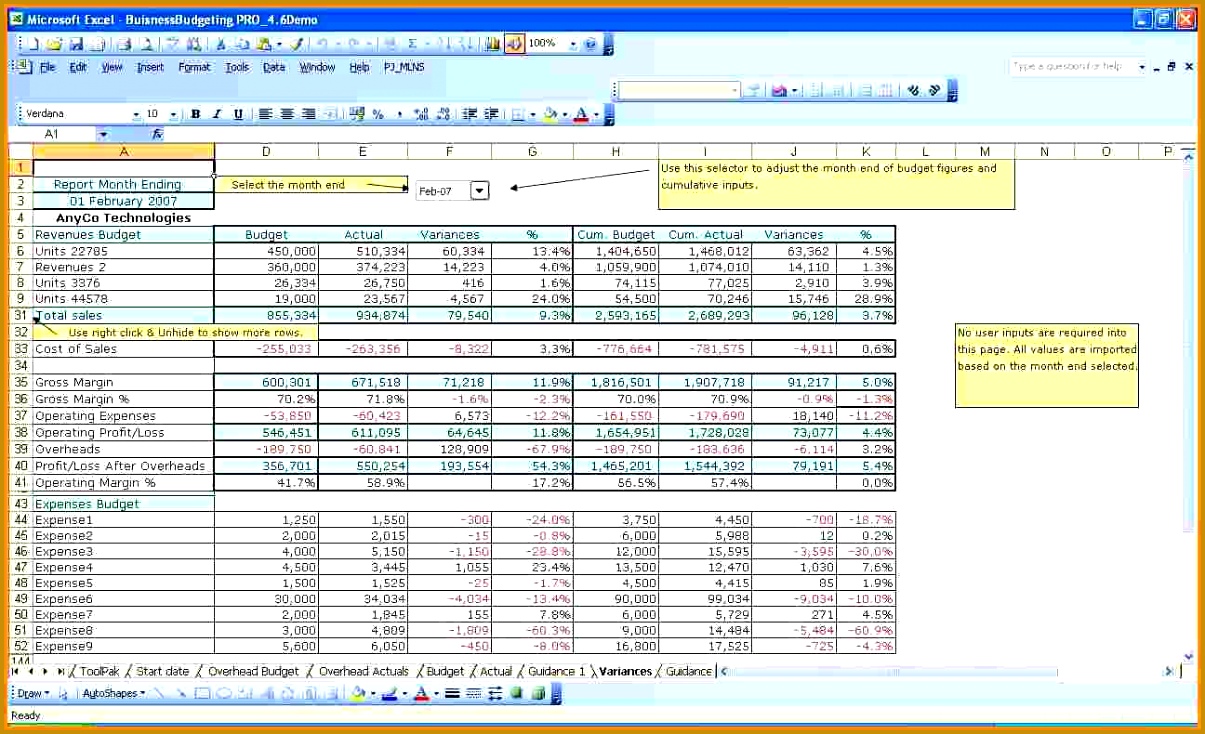Viewport: 1205px width, 734px height.
Task: Open the Feb-07 month selector dropdown
Action: 479,190
